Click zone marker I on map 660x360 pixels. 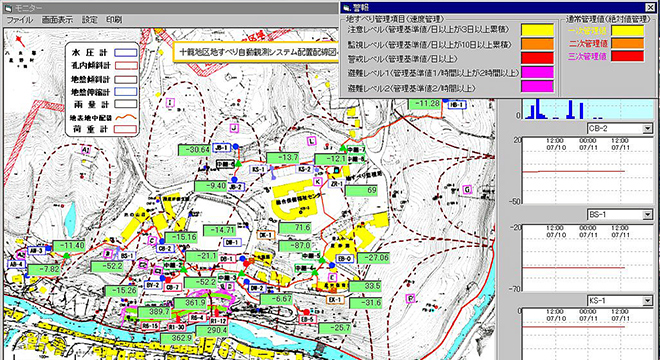pos(170,102)
